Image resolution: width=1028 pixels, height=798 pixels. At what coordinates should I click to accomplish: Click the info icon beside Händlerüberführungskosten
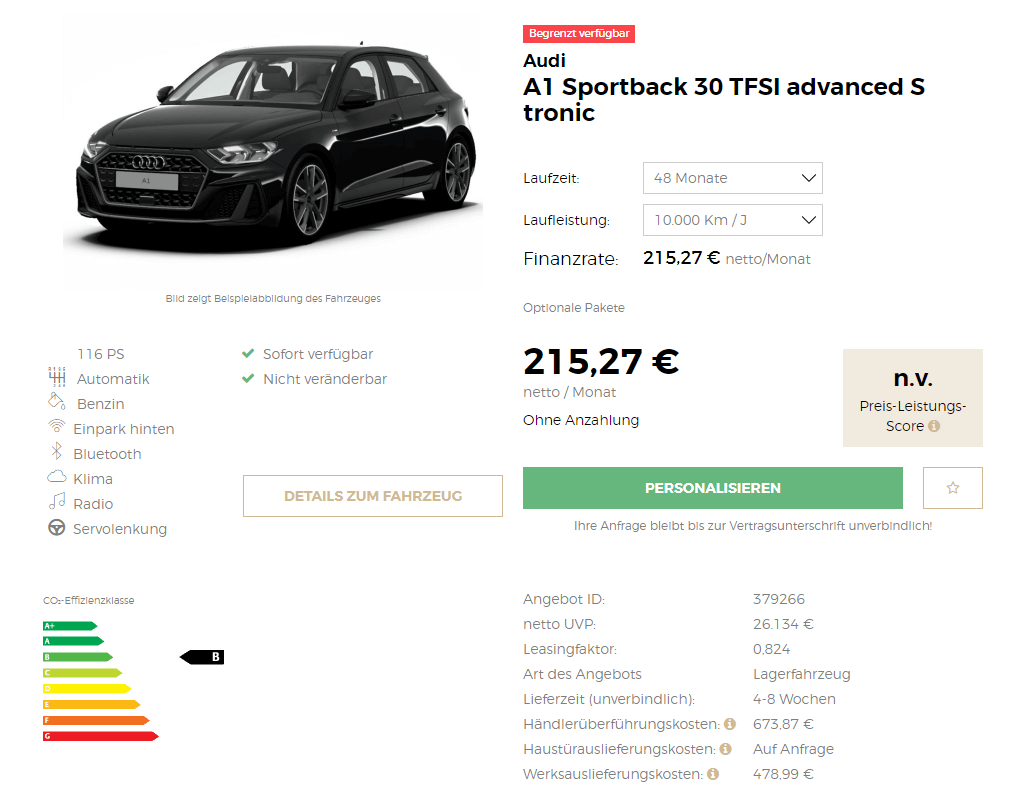coord(730,724)
